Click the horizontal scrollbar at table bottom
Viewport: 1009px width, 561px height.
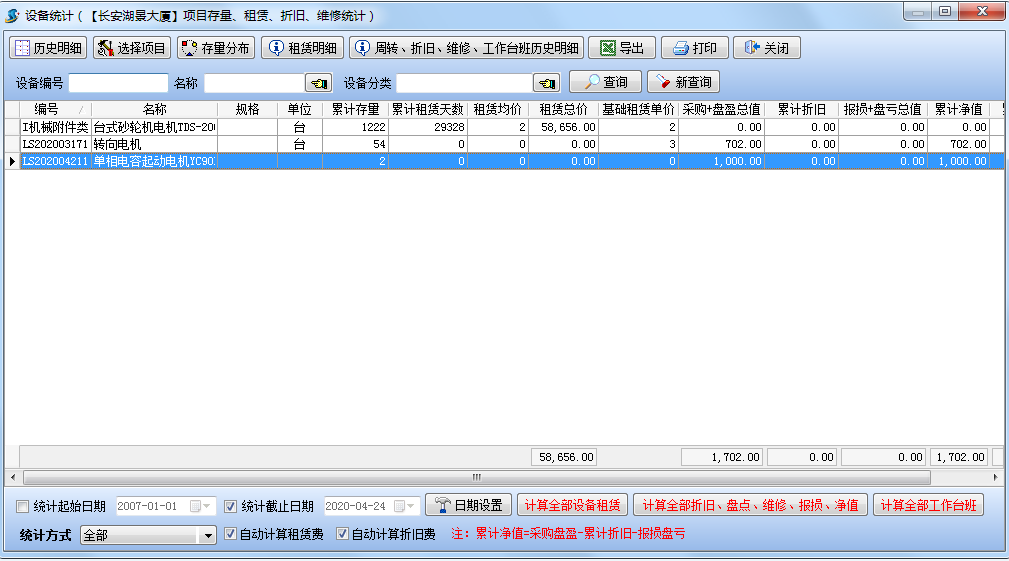point(476,477)
